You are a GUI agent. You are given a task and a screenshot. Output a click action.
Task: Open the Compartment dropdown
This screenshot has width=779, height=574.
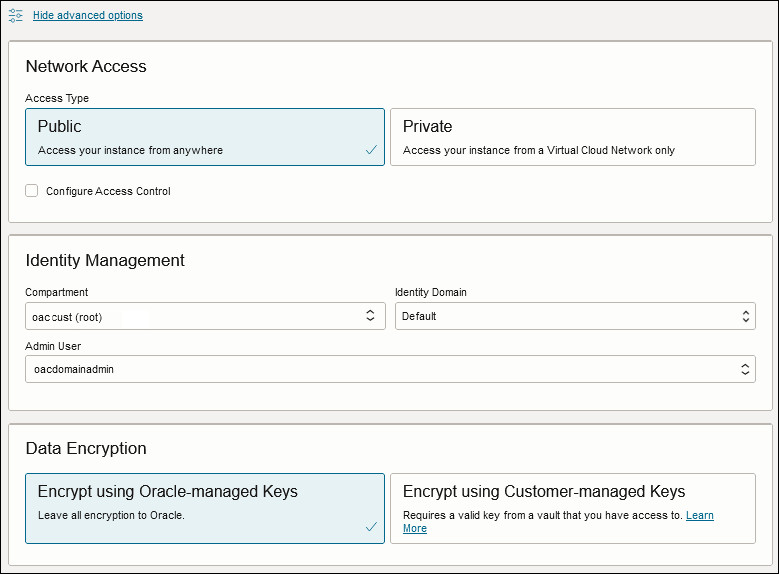click(x=204, y=316)
